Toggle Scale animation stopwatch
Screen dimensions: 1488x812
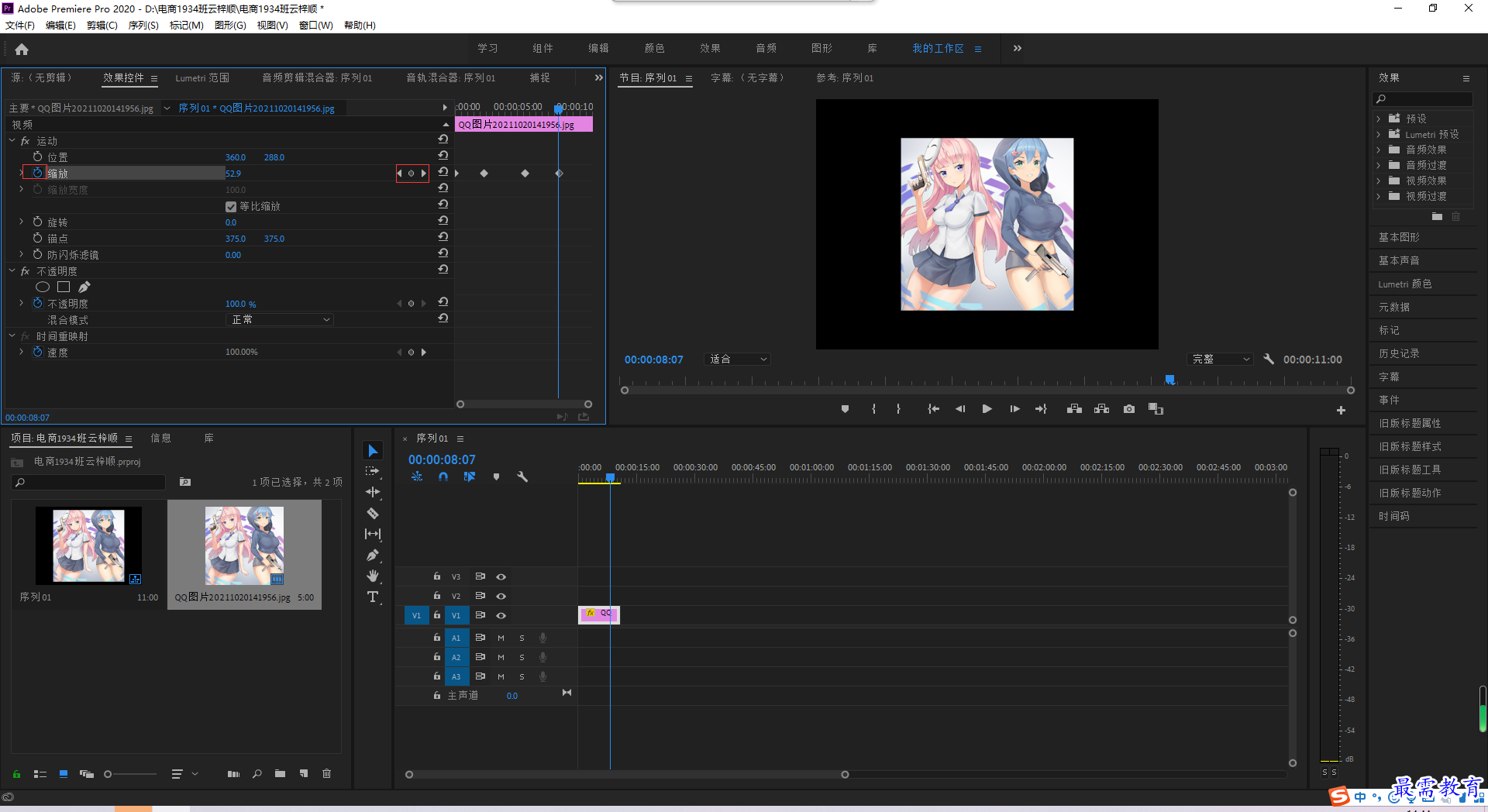click(37, 173)
